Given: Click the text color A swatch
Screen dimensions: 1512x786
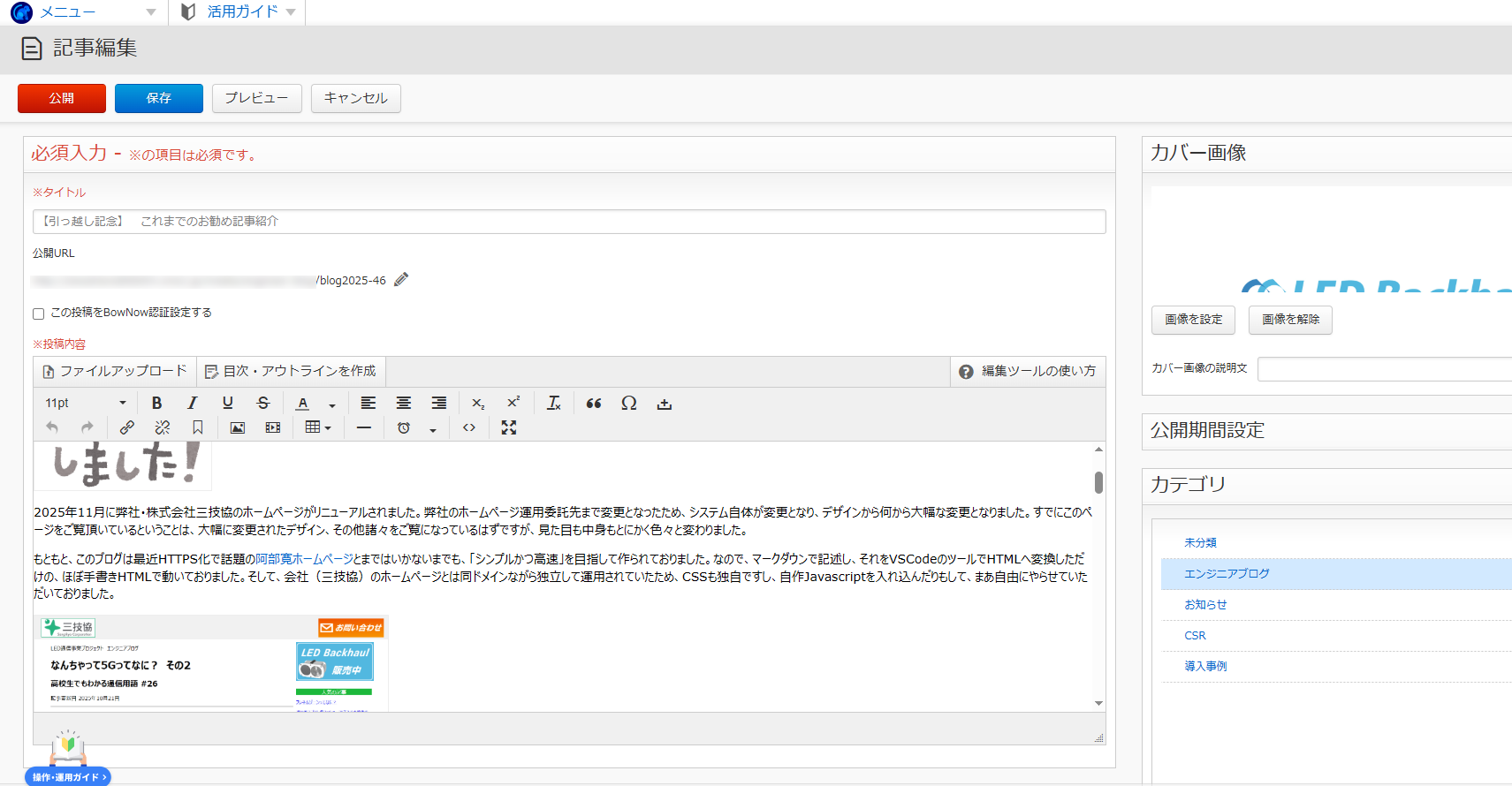Looking at the screenshot, I should (x=302, y=403).
